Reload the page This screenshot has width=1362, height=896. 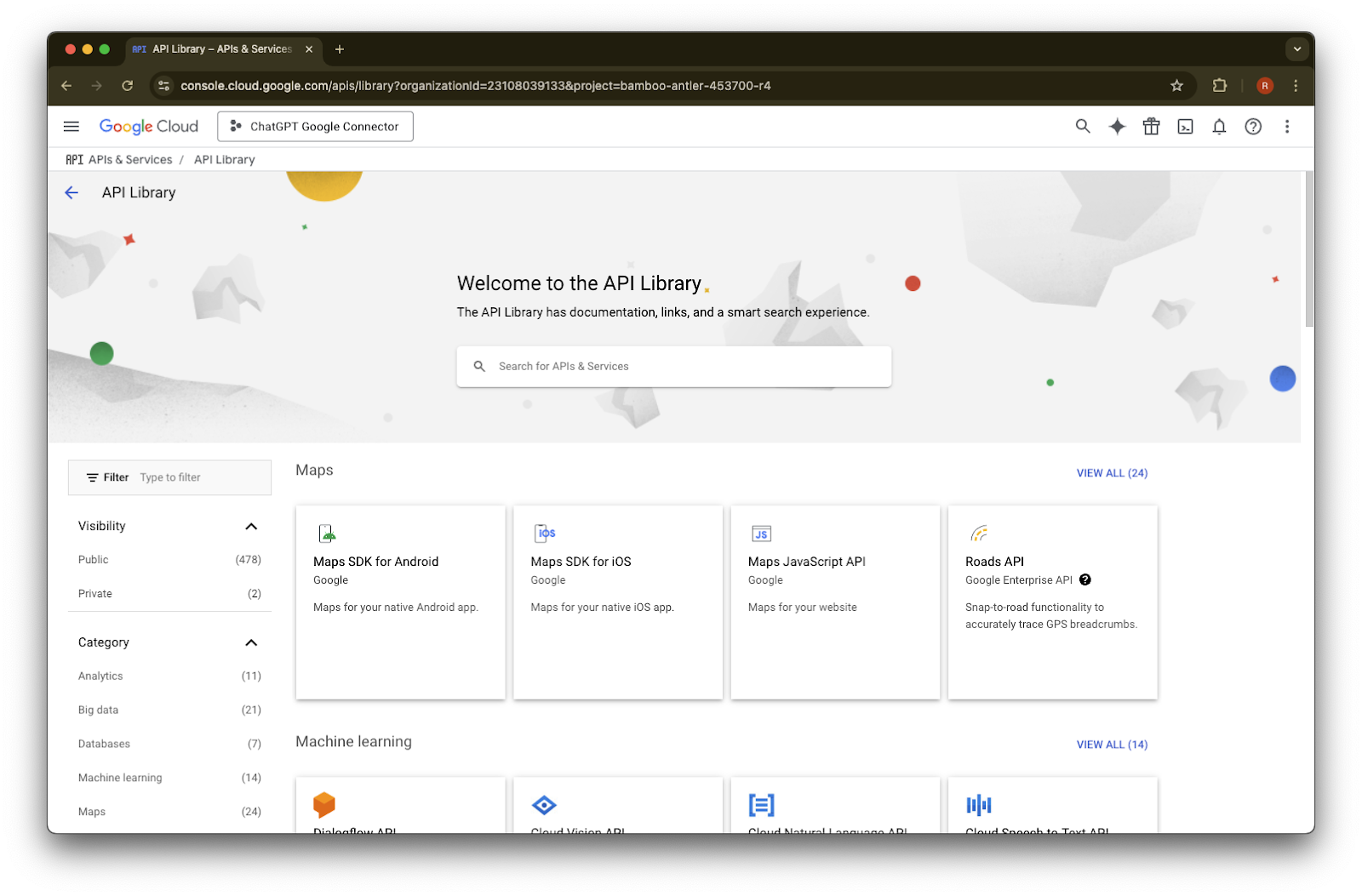[x=128, y=86]
